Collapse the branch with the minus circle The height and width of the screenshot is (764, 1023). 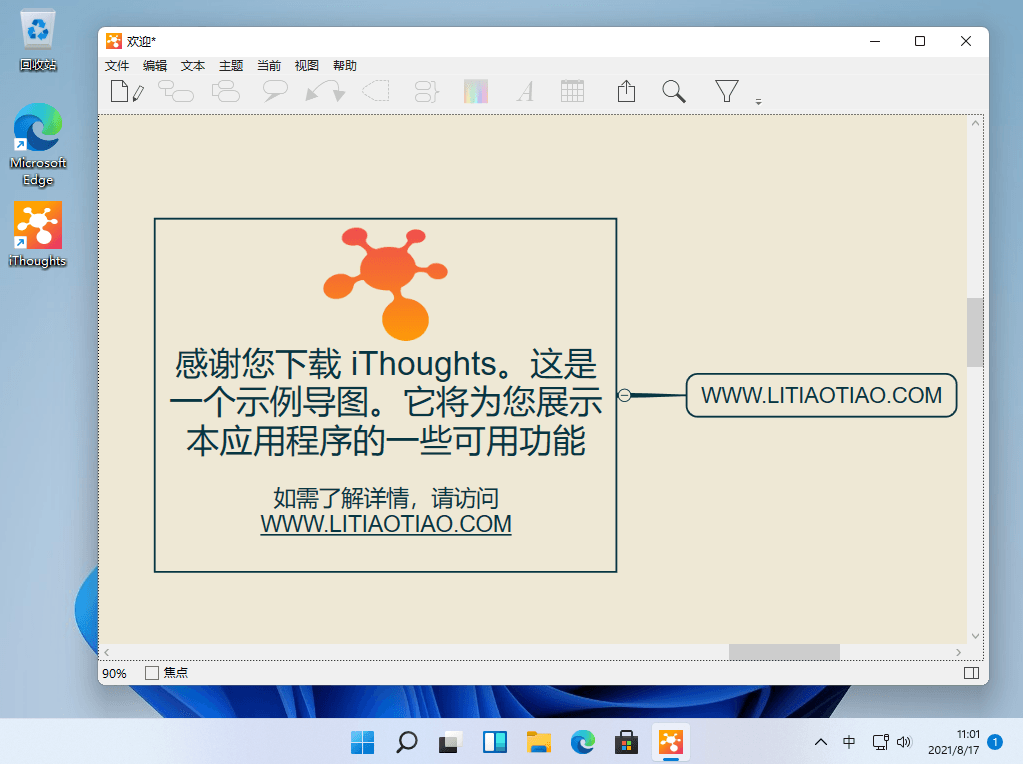[624, 395]
